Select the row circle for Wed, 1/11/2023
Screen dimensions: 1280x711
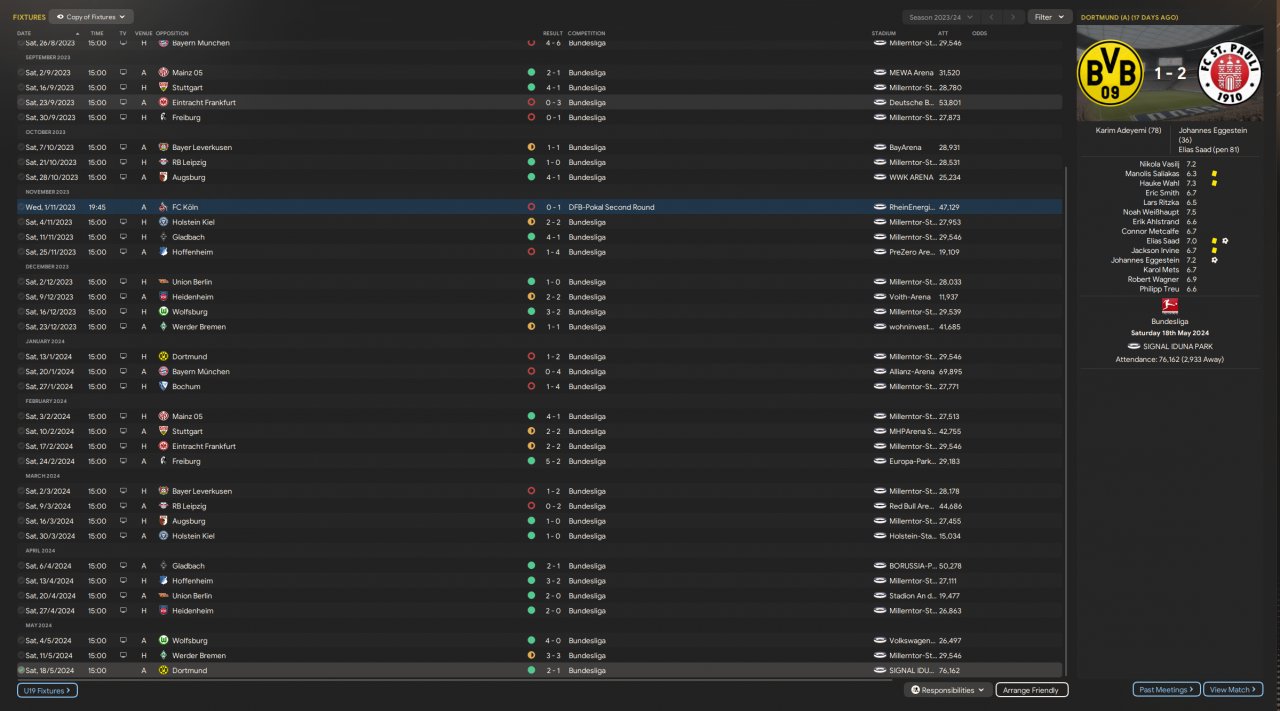(21, 207)
